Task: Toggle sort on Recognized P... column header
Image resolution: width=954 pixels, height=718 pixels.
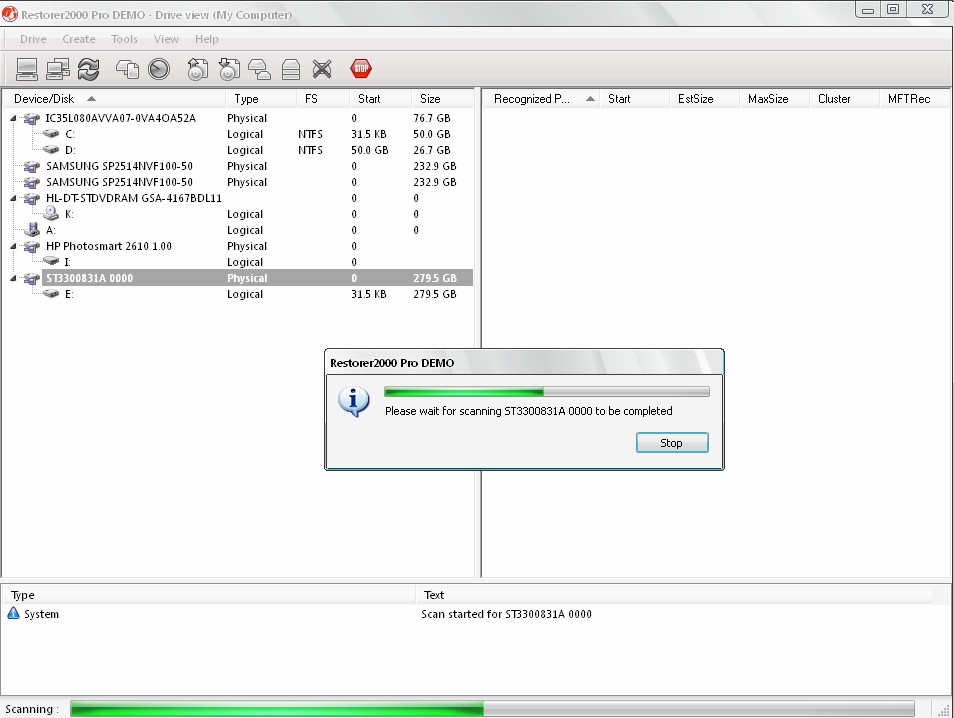Action: click(x=540, y=99)
